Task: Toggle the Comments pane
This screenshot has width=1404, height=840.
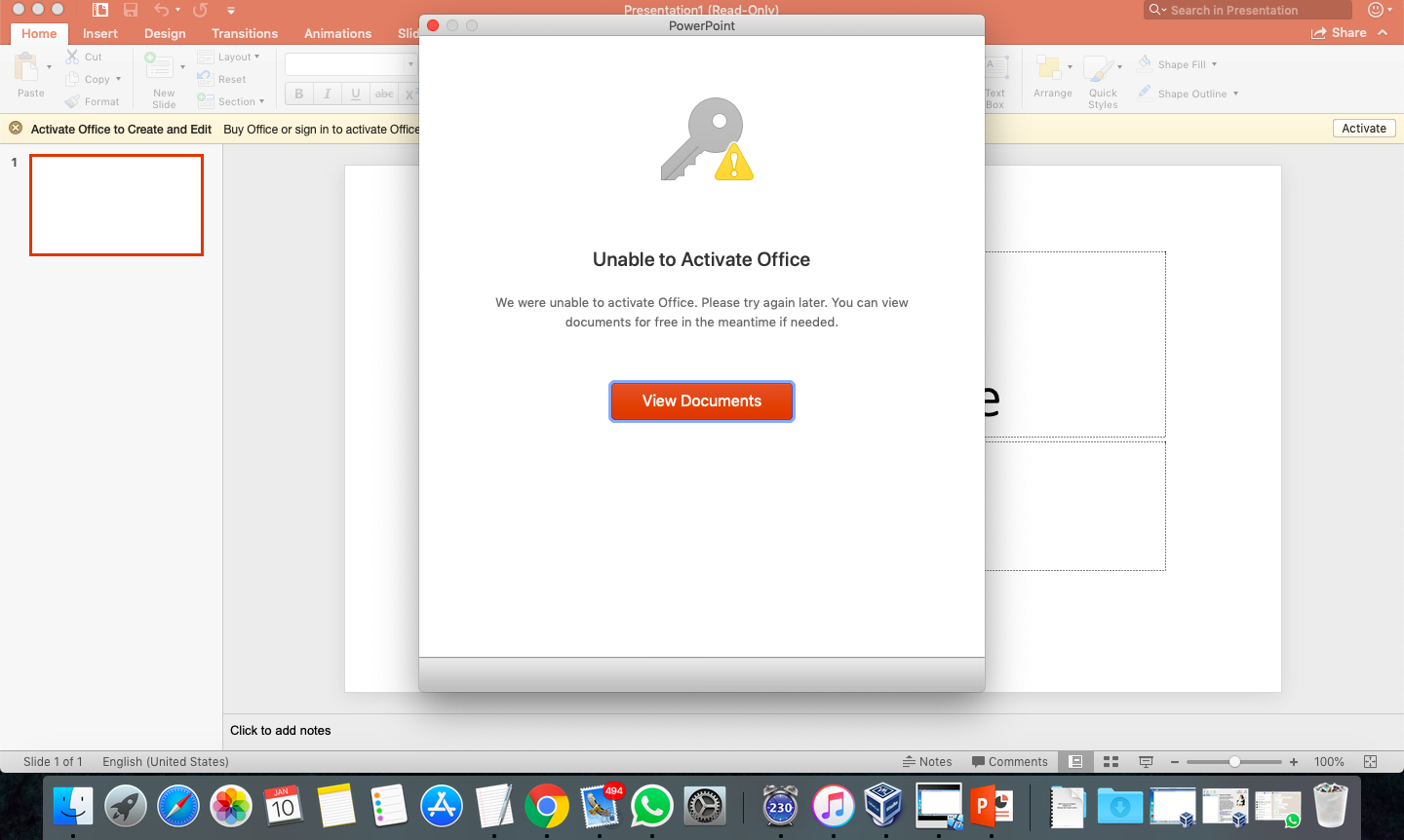Action: tap(1009, 762)
